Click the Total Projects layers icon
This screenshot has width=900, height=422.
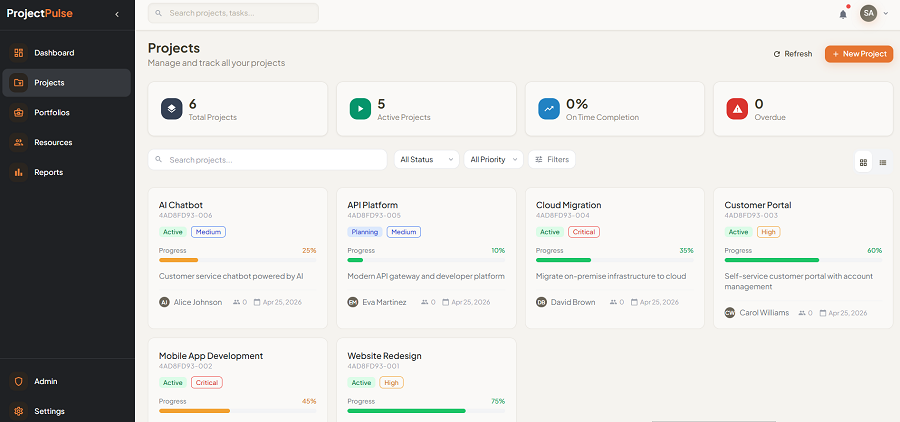pyautogui.click(x=173, y=109)
